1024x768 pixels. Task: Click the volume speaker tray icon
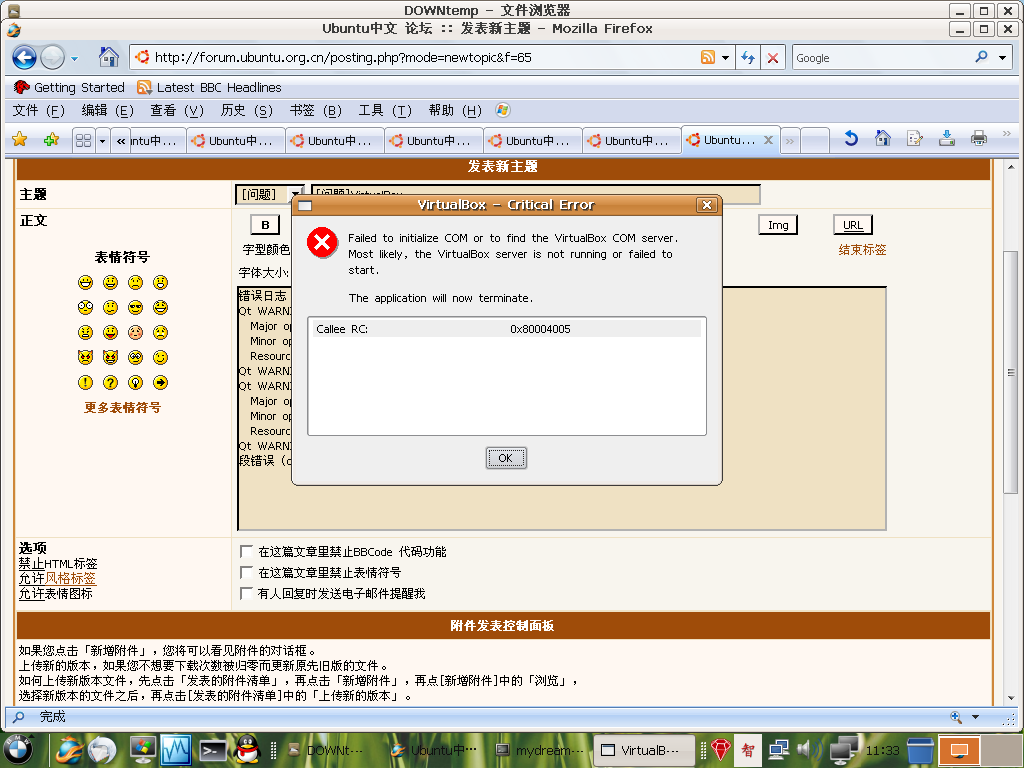[809, 750]
